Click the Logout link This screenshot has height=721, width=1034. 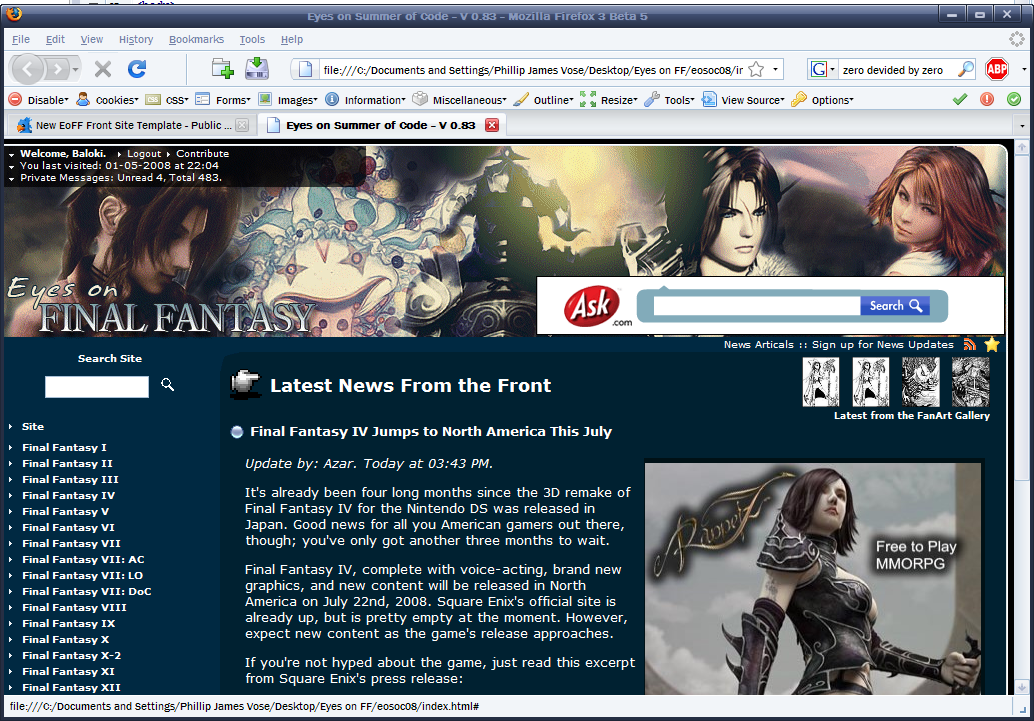144,154
